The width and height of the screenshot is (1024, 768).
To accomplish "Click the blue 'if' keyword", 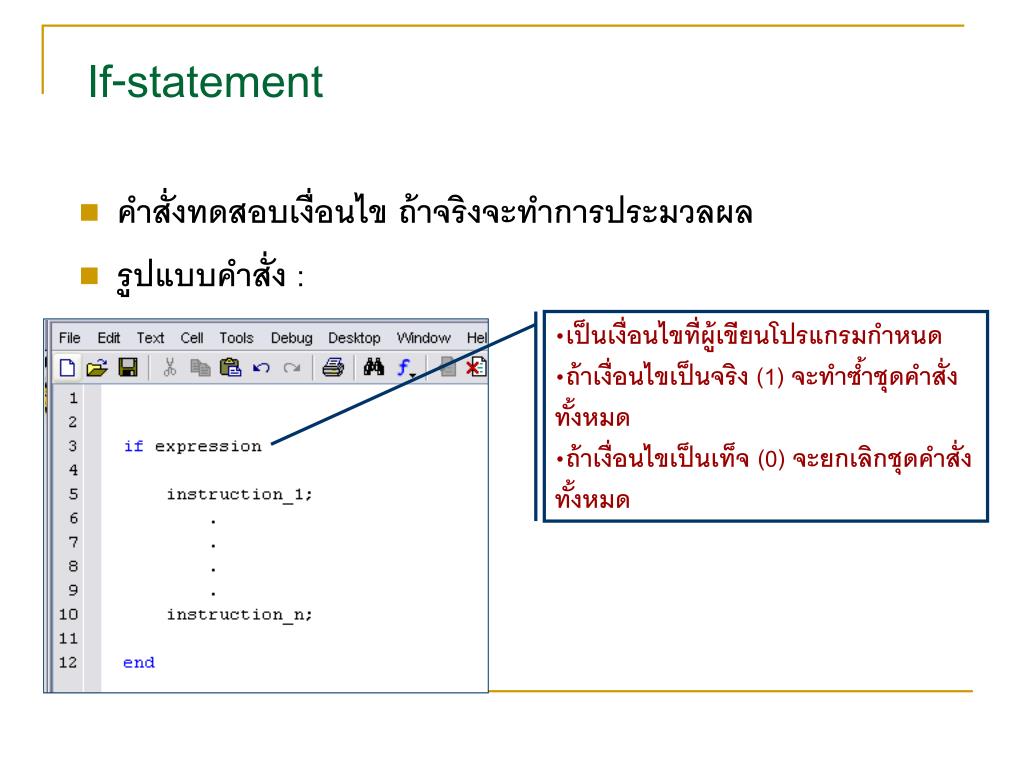I will pyautogui.click(x=133, y=446).
